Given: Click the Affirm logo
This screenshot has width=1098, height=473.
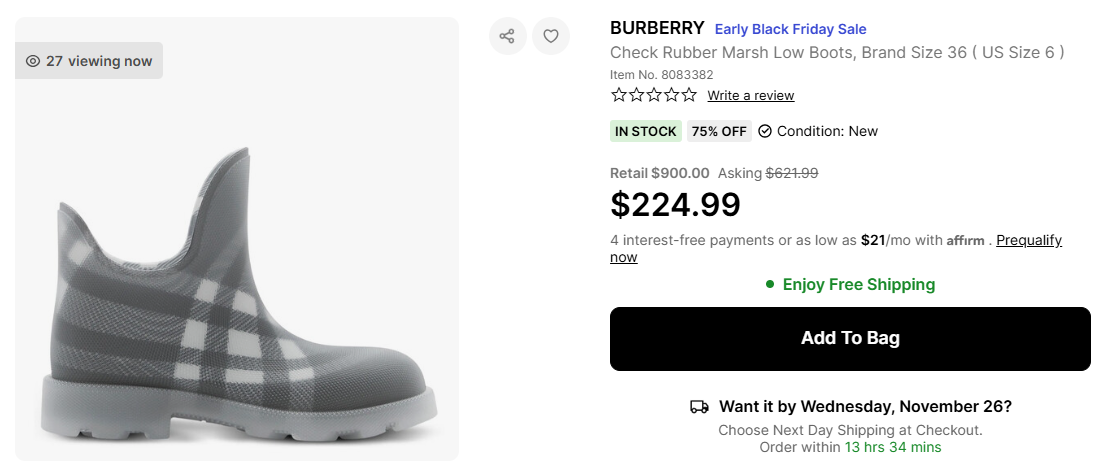Looking at the screenshot, I should click(x=966, y=241).
